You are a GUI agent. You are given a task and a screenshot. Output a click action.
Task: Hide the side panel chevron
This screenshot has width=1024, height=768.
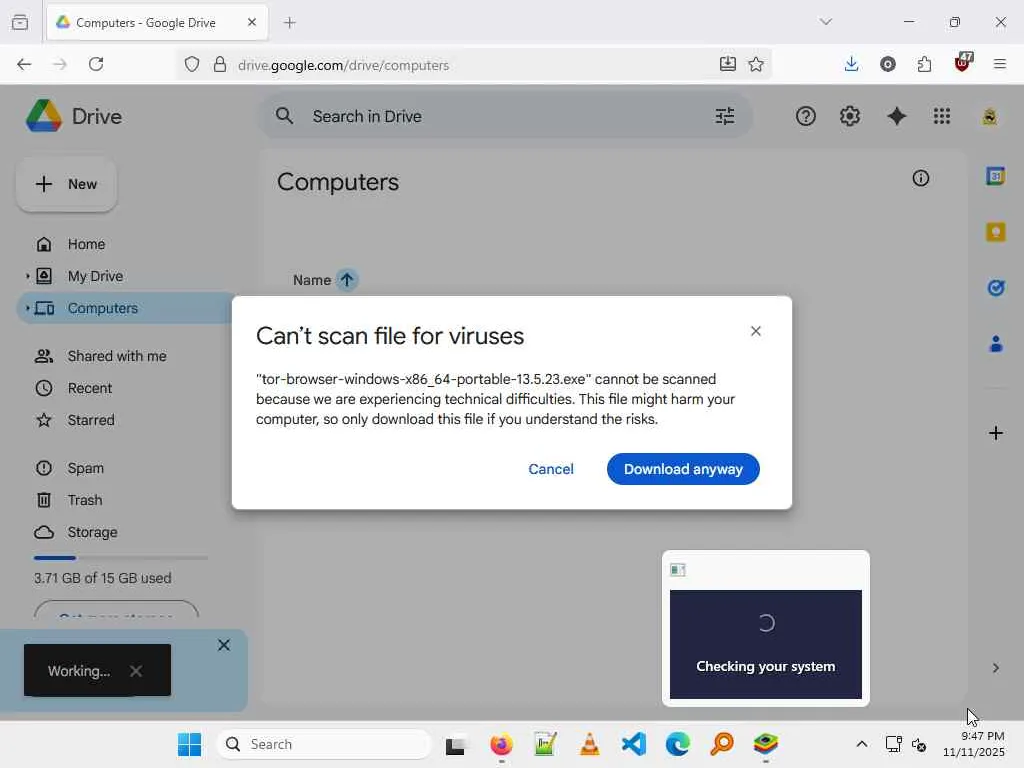[x=995, y=668]
